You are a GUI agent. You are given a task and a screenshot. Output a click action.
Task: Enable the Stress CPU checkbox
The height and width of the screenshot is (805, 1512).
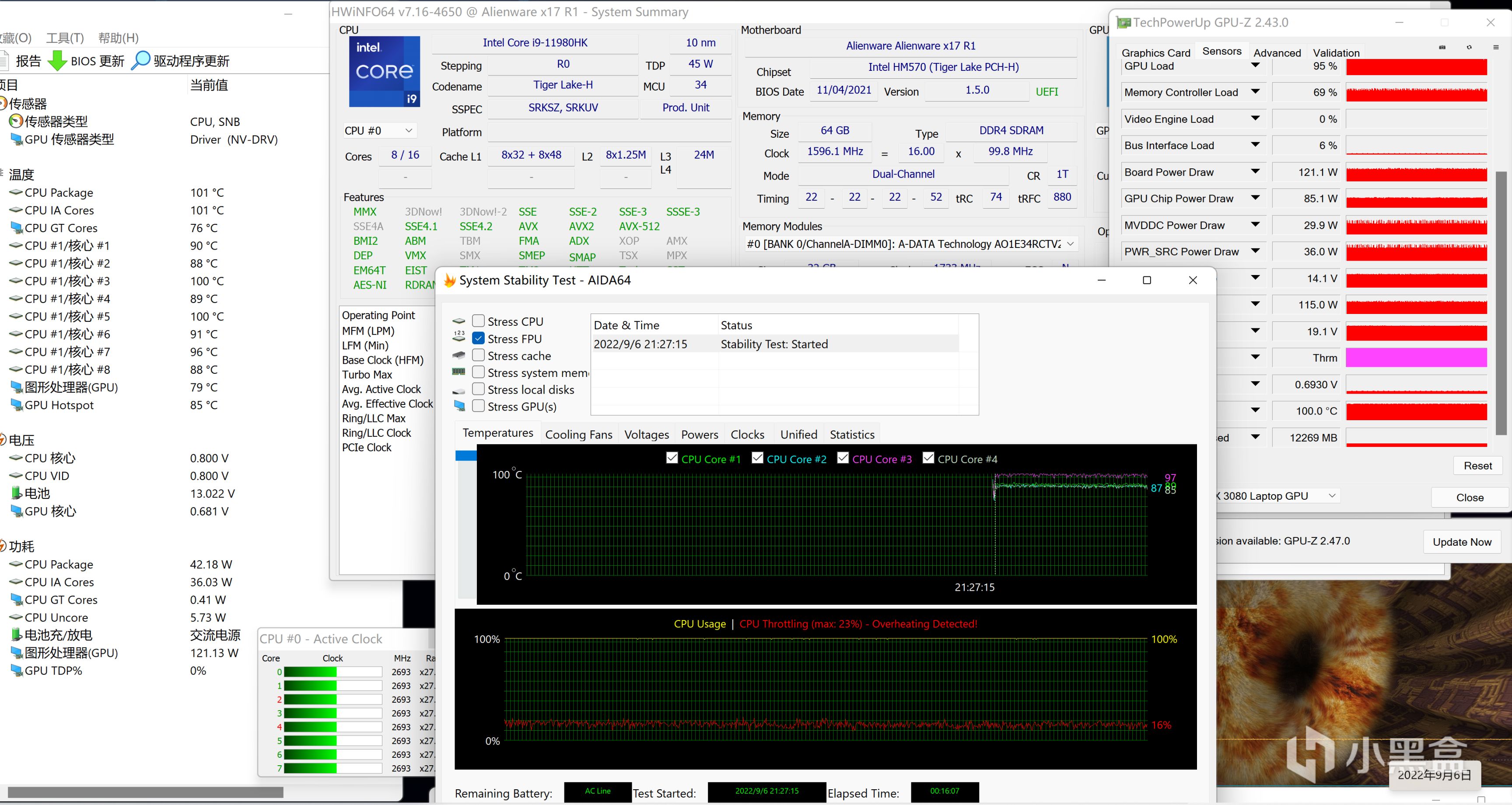pyautogui.click(x=478, y=321)
